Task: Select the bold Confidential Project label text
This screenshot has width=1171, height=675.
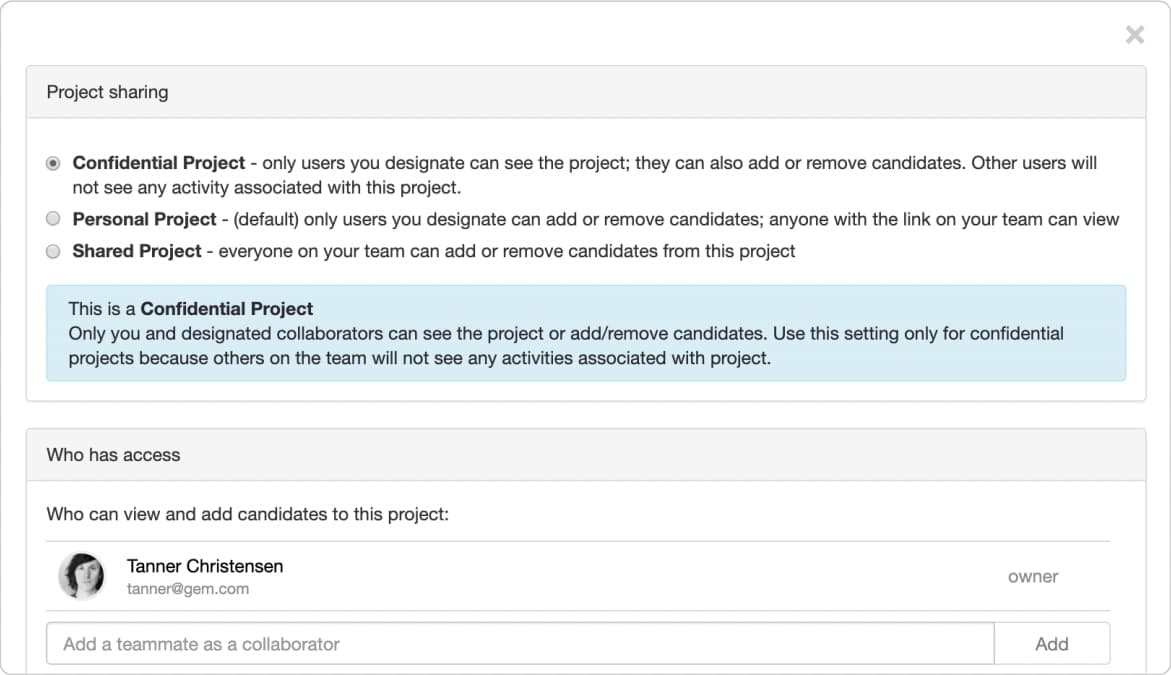Action: pos(159,162)
